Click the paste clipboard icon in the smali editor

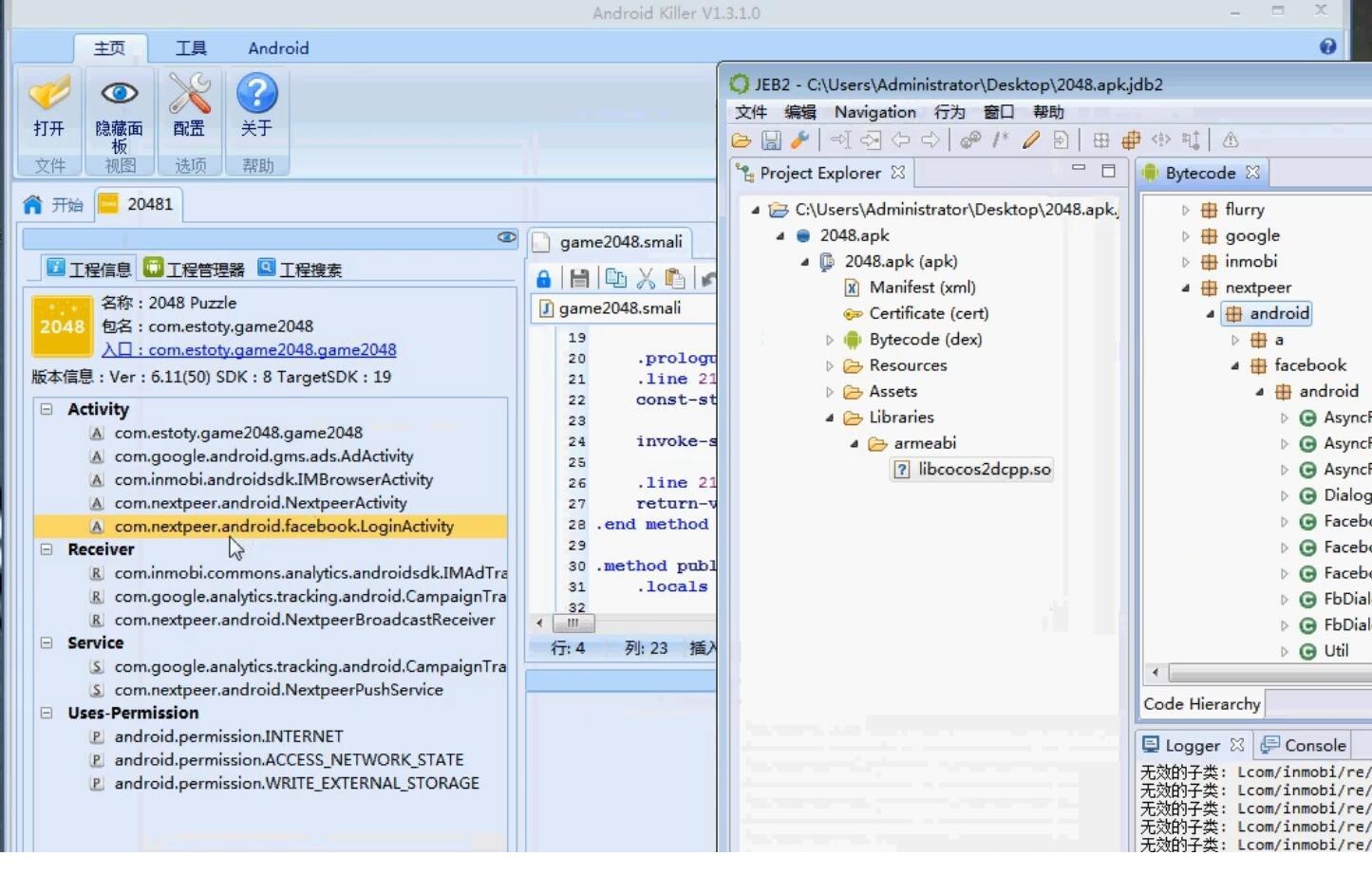pyautogui.click(x=675, y=278)
